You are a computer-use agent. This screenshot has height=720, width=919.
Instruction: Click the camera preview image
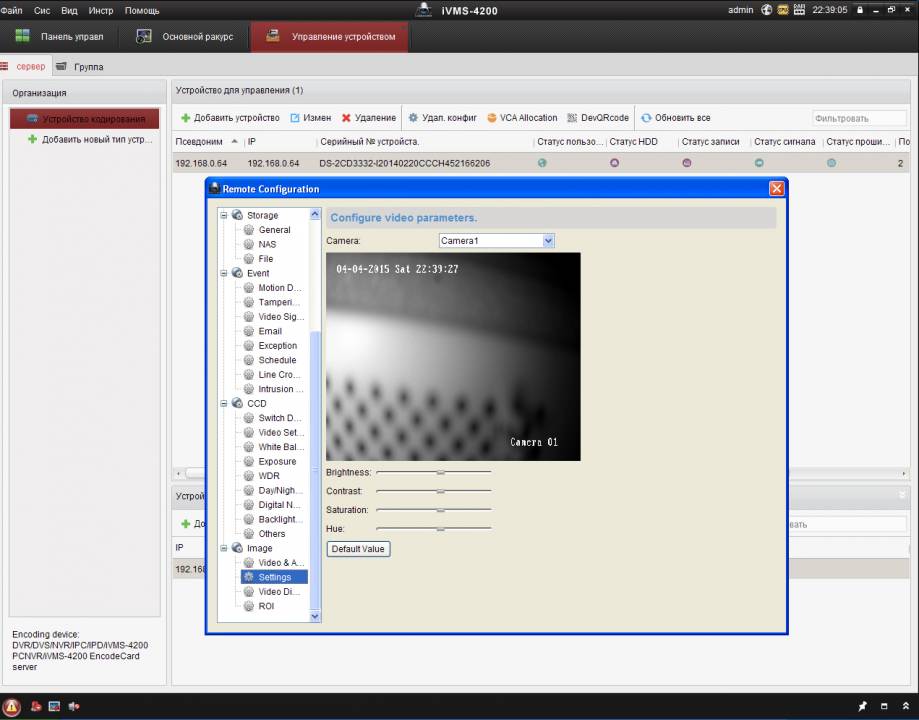[x=453, y=356]
